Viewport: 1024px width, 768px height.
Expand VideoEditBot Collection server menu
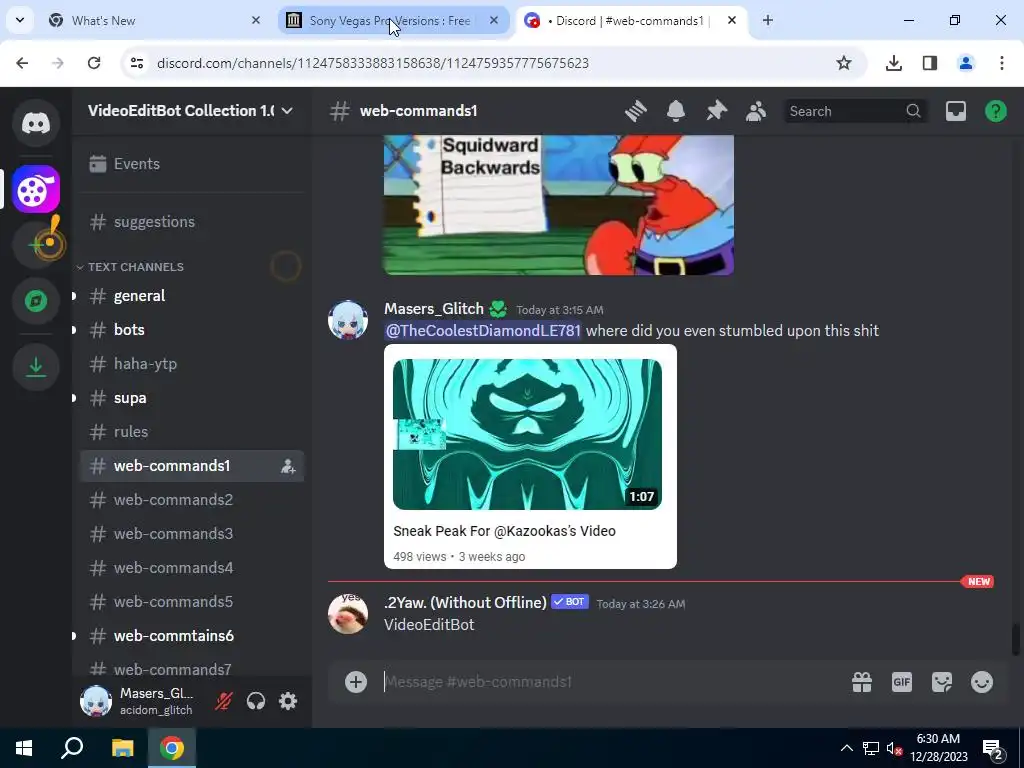point(191,110)
